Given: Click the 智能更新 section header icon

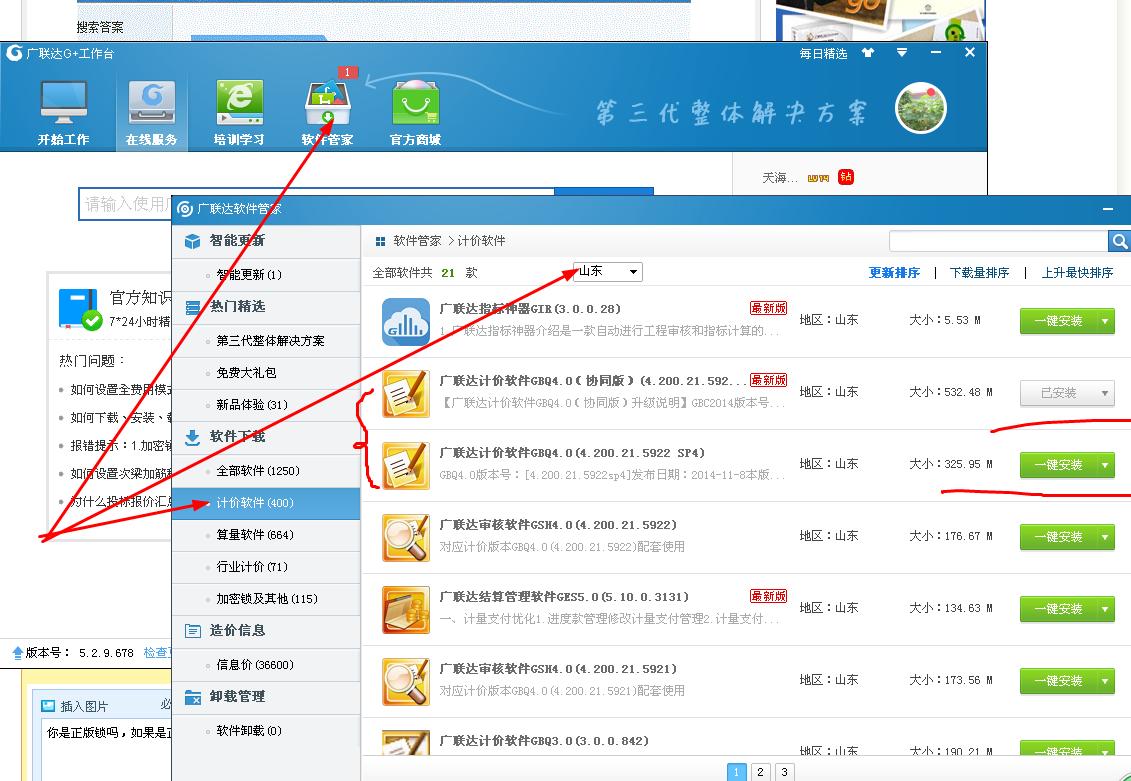Looking at the screenshot, I should coord(193,241).
